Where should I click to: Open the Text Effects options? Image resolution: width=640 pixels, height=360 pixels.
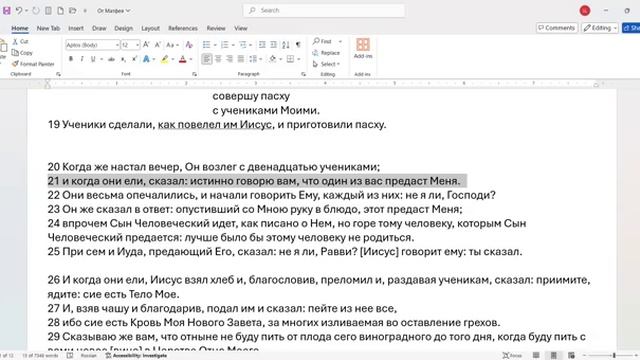(x=146, y=59)
